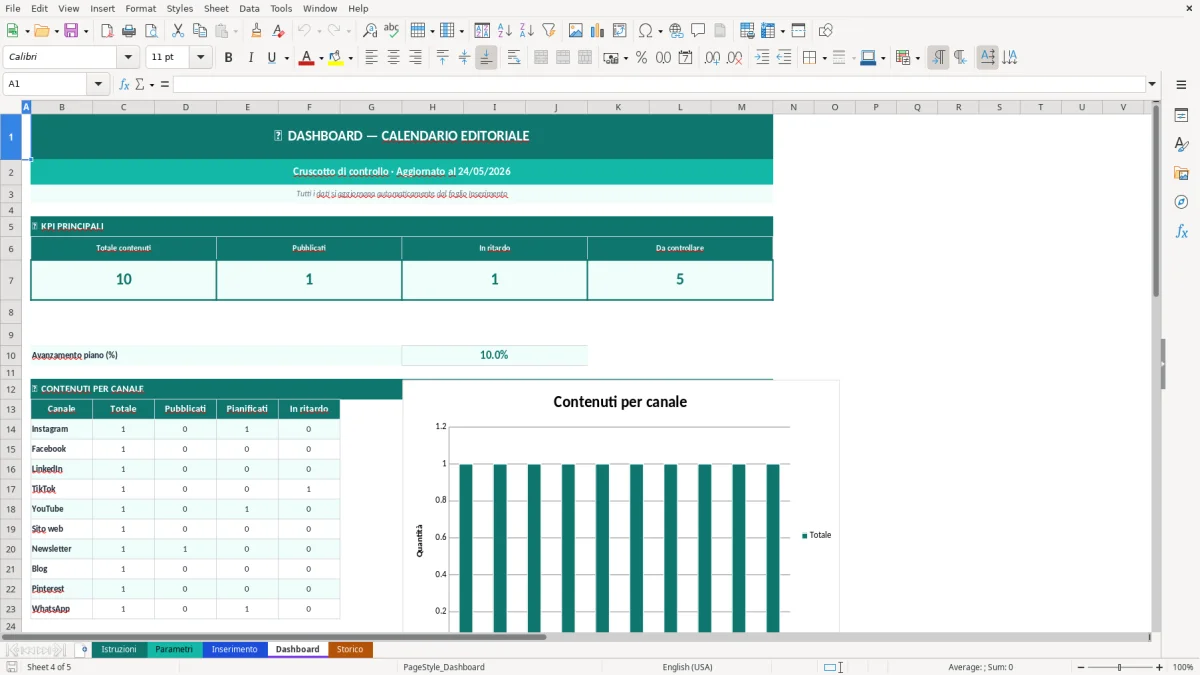Expand Font Name Calibri dropdown
The height and width of the screenshot is (675, 1200).
click(x=126, y=58)
